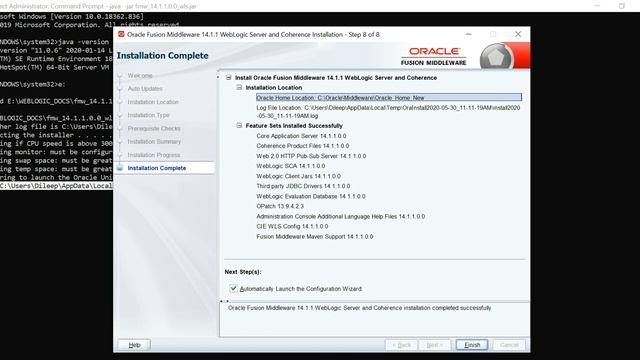The width and height of the screenshot is (640, 360).
Task: Collapse Feature Sets Installed Successfully node
Action: click(239, 126)
